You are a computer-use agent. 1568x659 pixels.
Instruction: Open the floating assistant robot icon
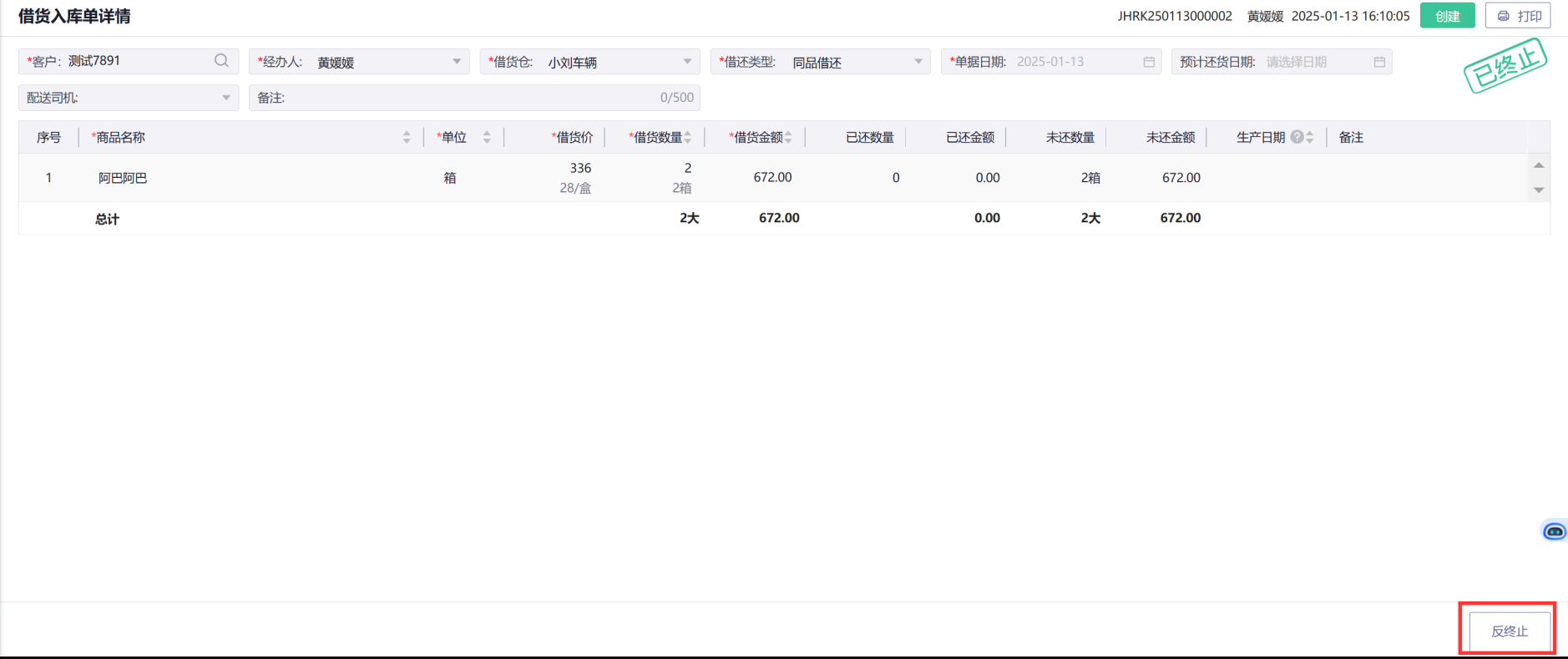click(1554, 531)
